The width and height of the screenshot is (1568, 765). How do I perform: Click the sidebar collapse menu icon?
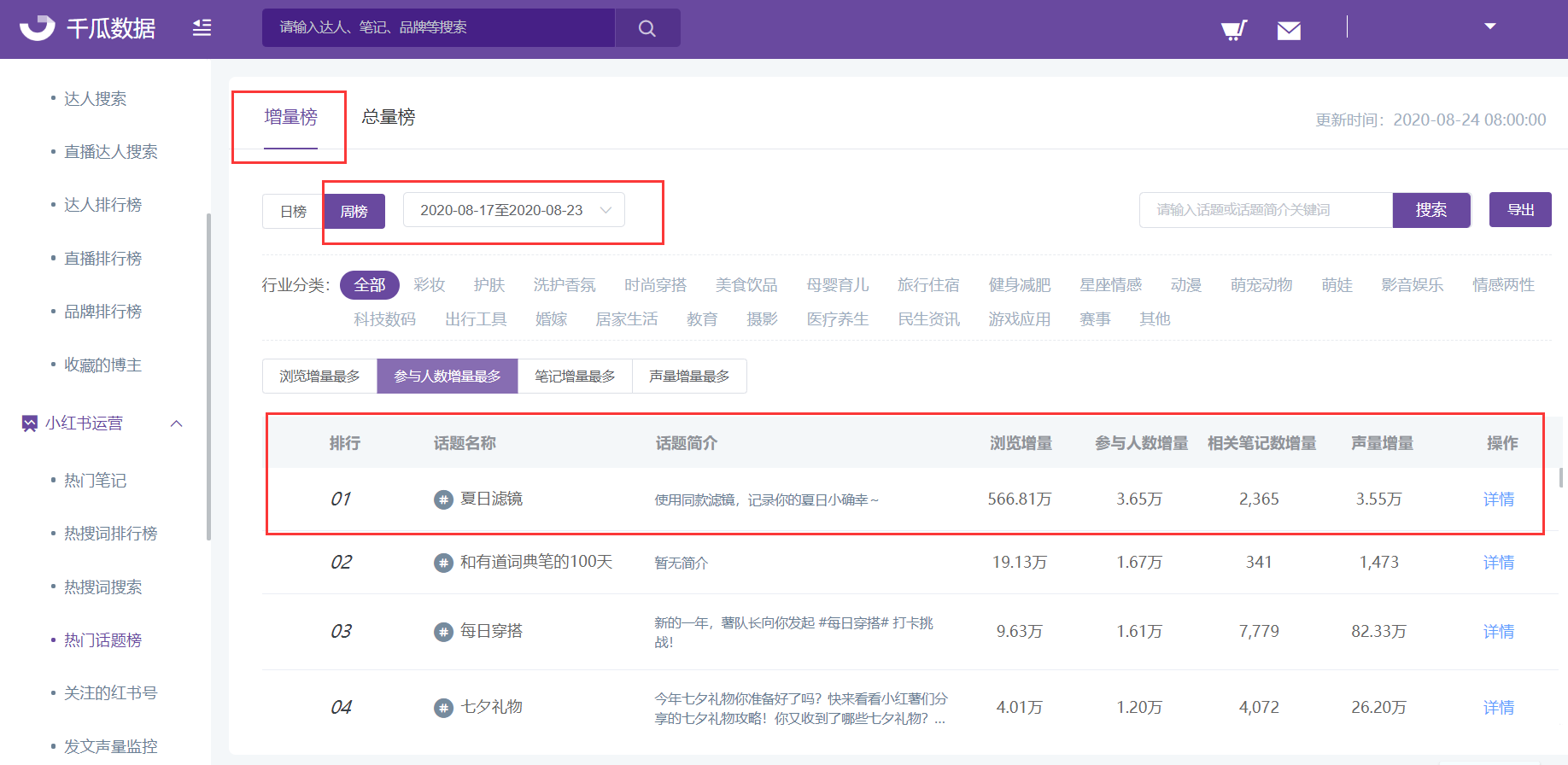click(202, 28)
